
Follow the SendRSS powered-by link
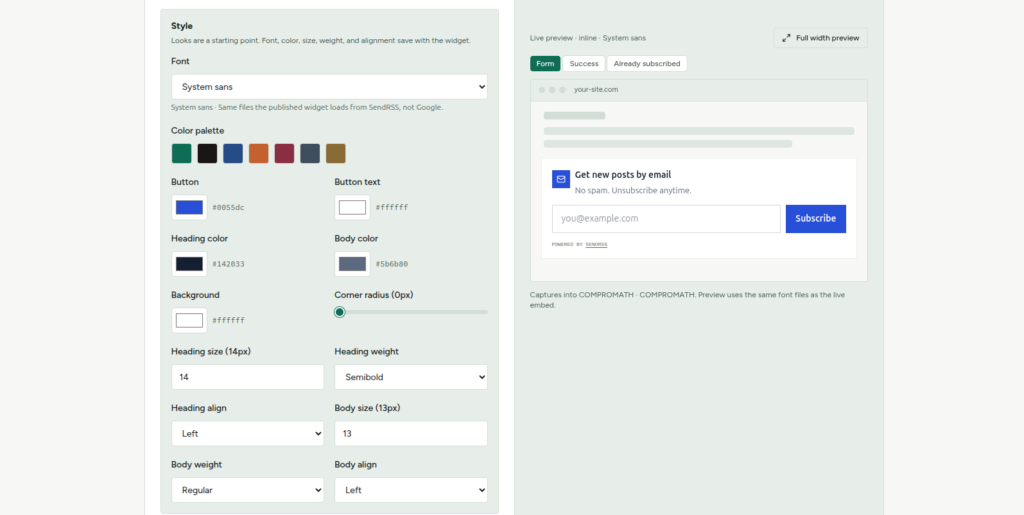pyautogui.click(x=596, y=244)
